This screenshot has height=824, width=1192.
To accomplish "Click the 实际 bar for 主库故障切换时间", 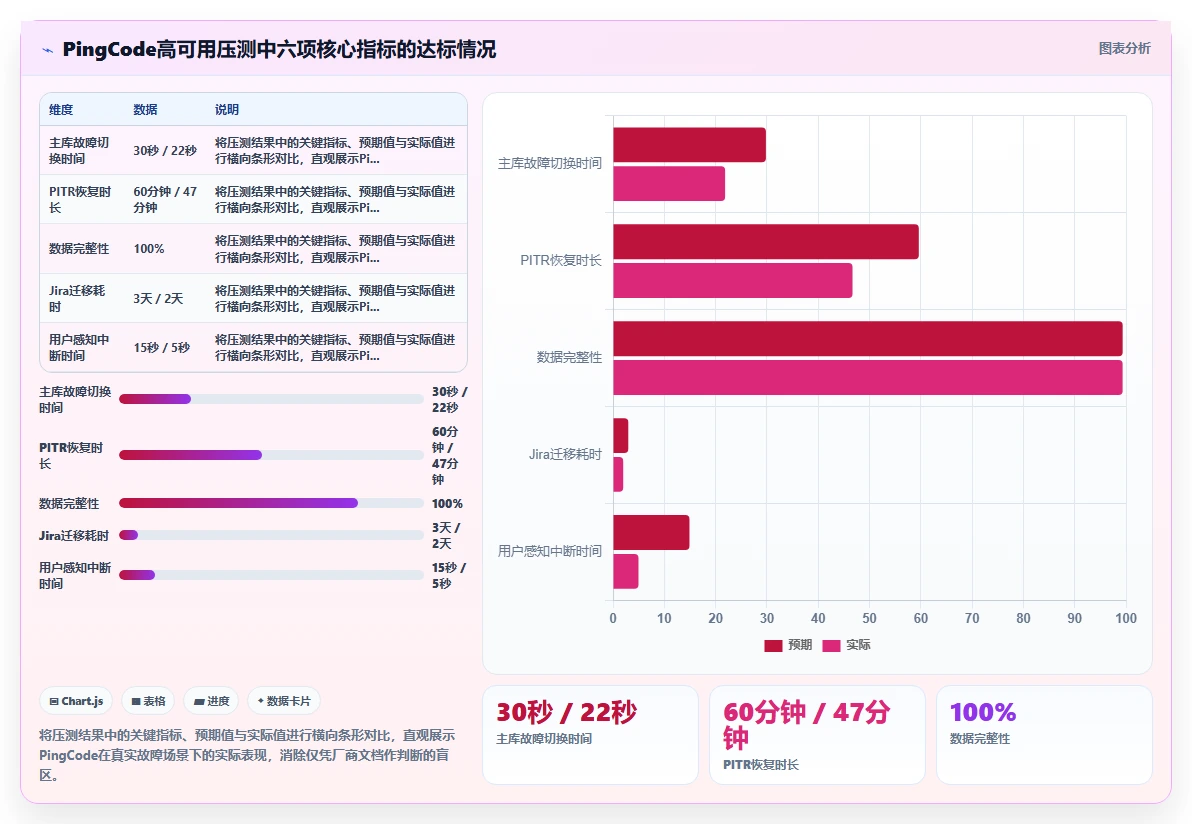I will 669,183.
